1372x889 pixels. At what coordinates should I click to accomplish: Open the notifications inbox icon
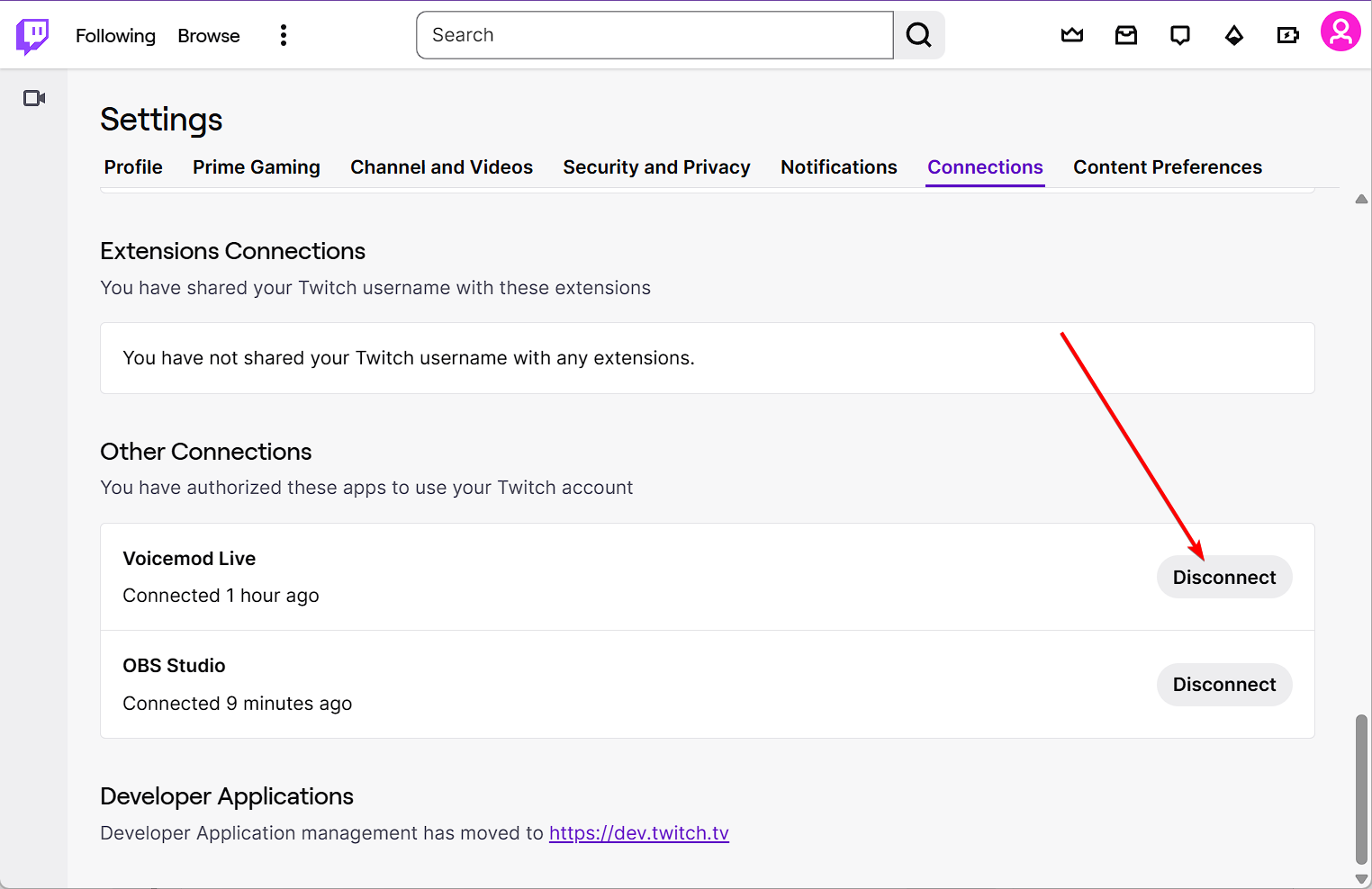pyautogui.click(x=1125, y=35)
